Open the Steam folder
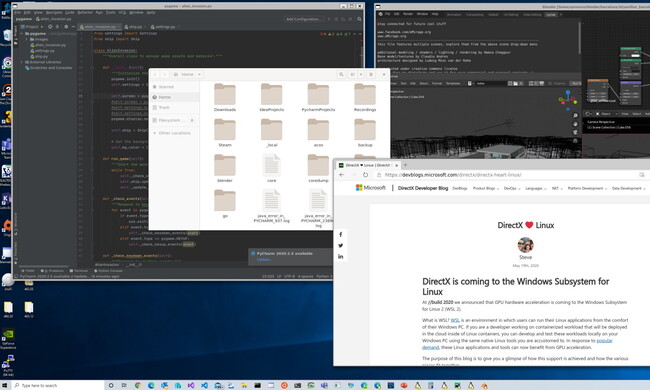650x390 pixels. pos(225,133)
